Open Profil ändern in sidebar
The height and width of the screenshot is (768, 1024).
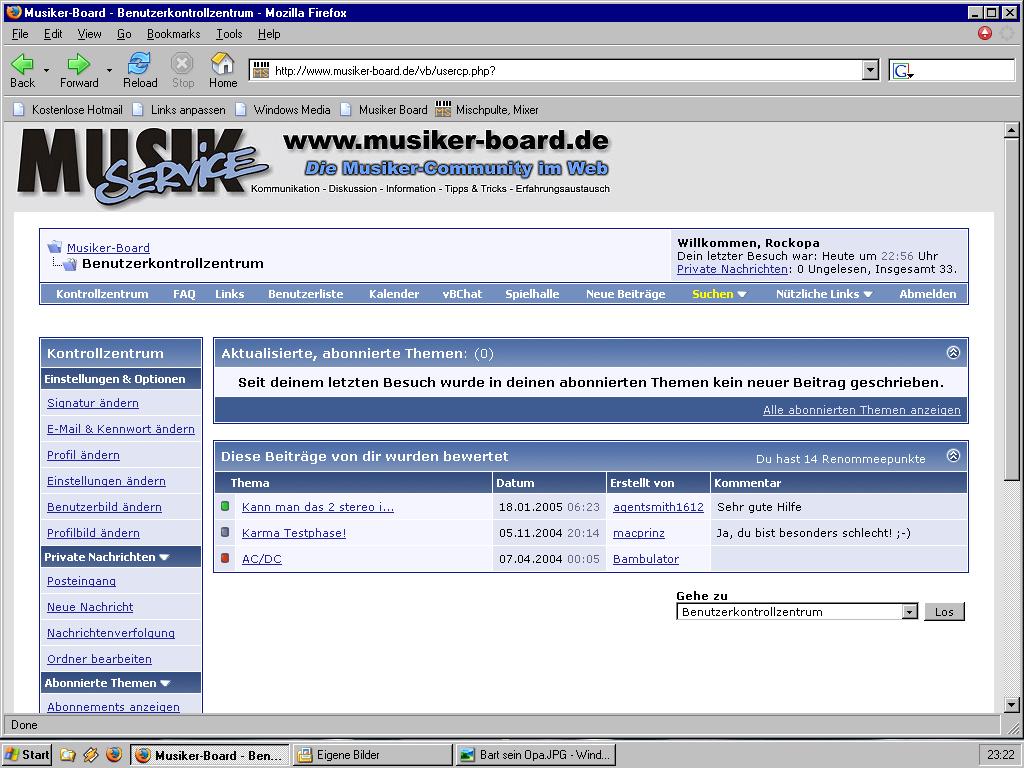point(83,455)
